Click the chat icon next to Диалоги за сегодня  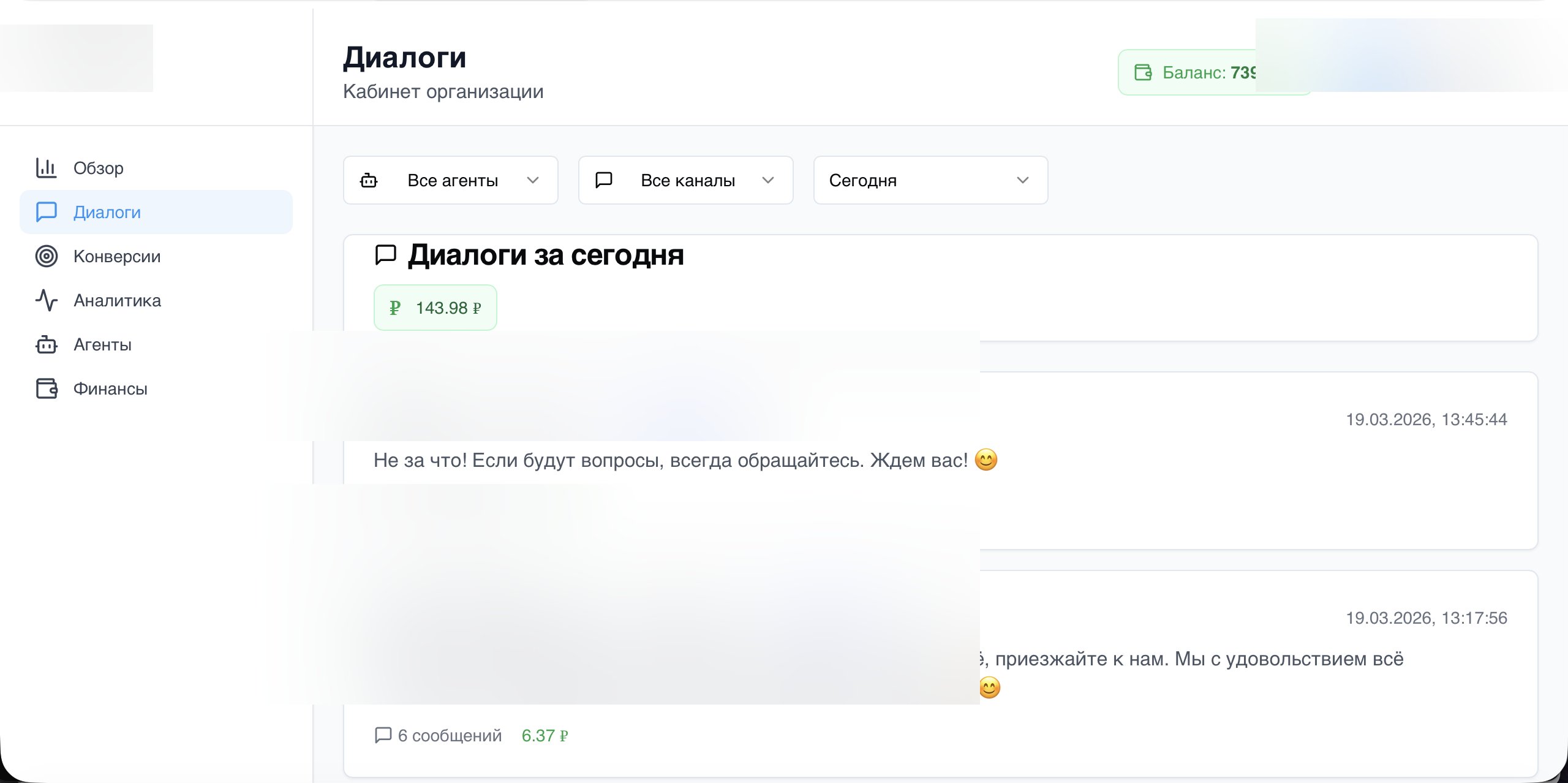pyautogui.click(x=386, y=255)
